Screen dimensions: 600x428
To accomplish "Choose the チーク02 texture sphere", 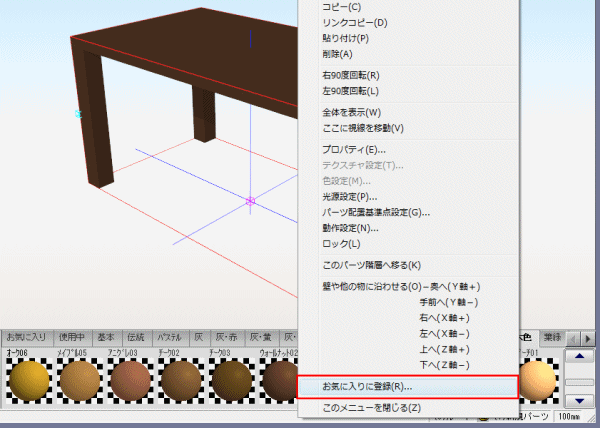I will coord(181,380).
